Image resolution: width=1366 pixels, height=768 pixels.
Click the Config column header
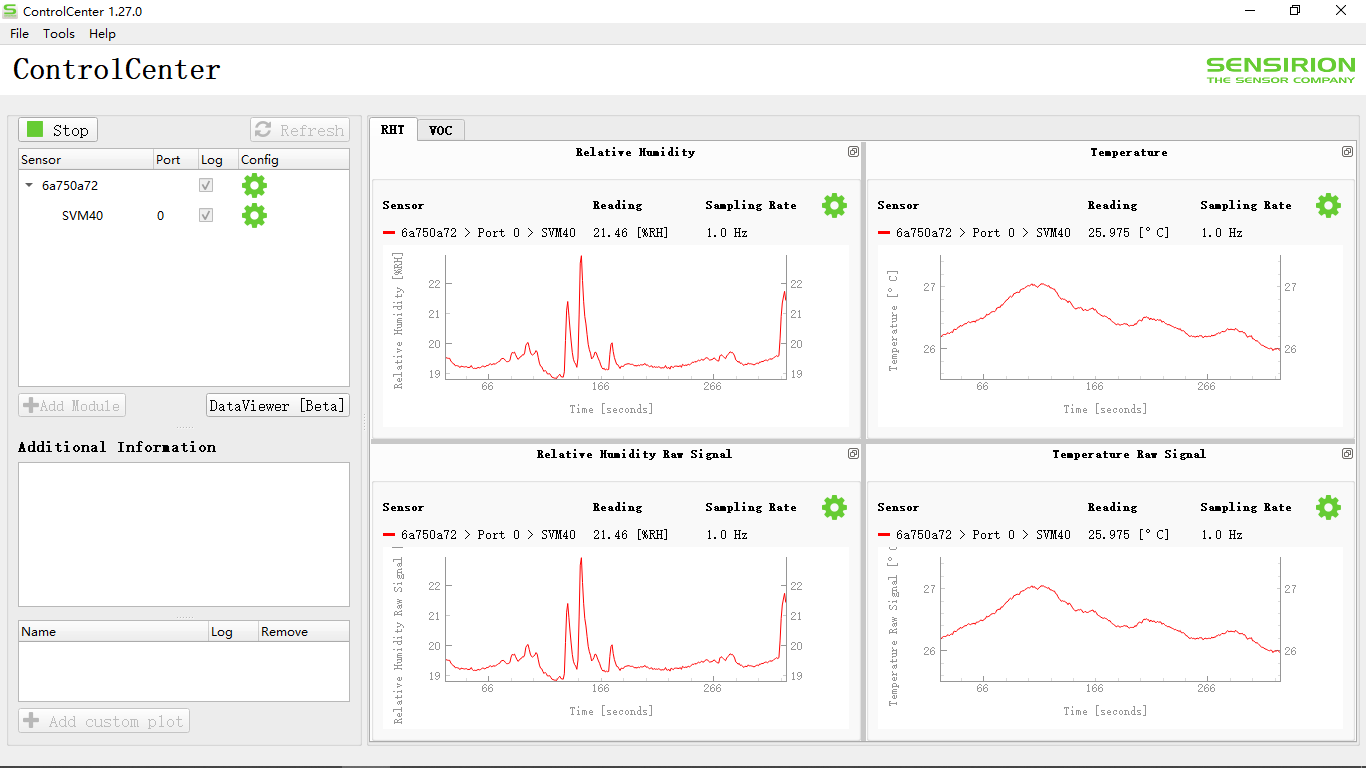click(x=293, y=160)
